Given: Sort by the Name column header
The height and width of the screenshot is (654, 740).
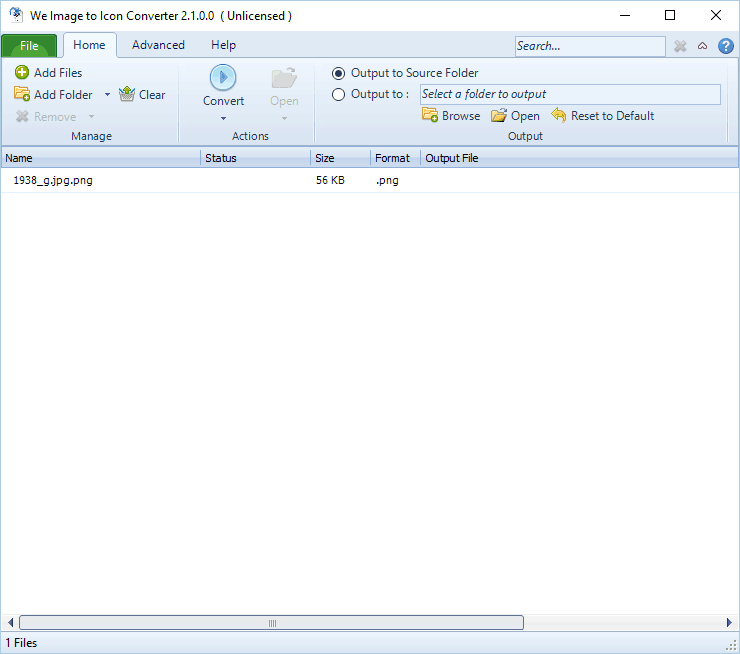Looking at the screenshot, I should coord(101,158).
